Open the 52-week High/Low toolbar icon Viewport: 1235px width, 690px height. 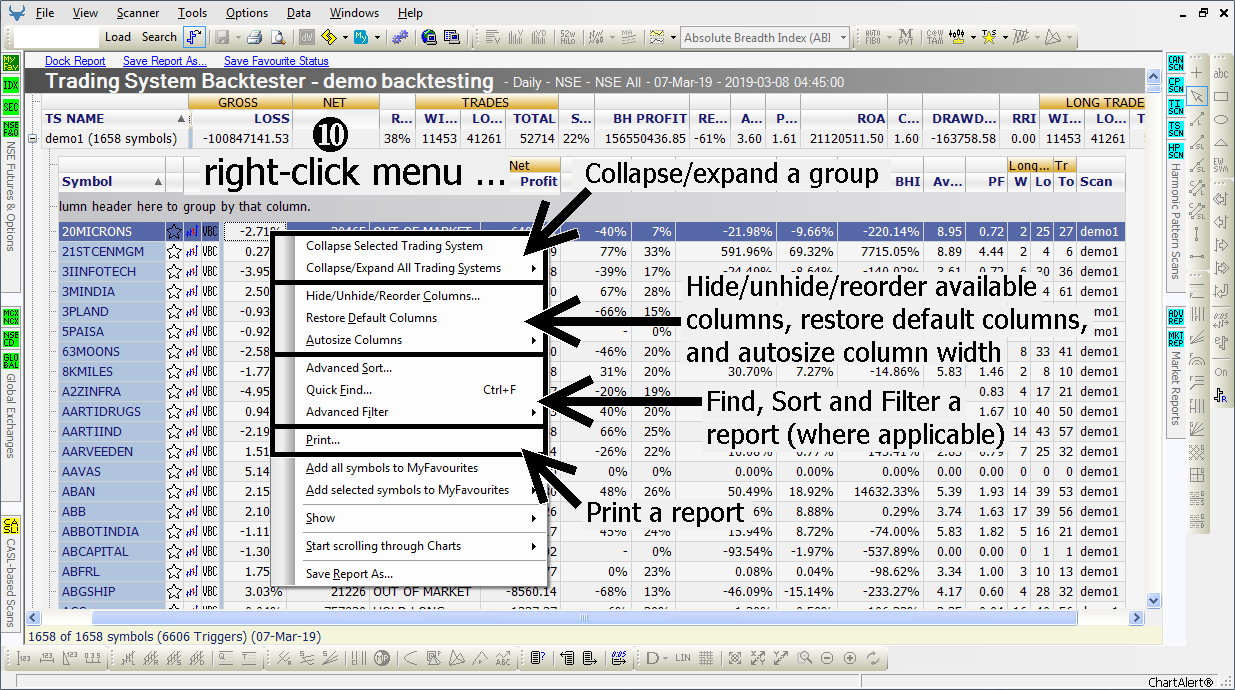tap(568, 37)
